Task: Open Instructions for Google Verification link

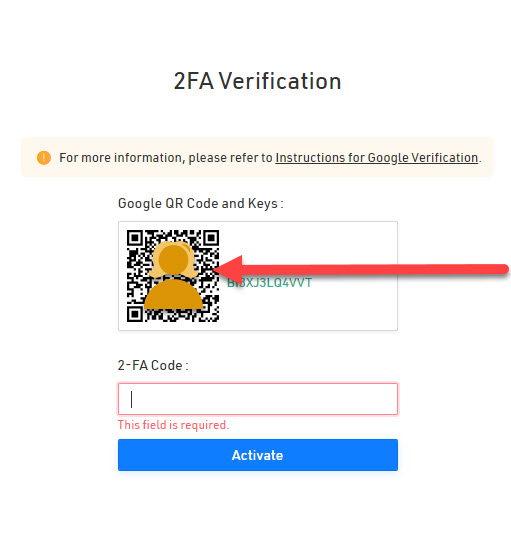Action: pyautogui.click(x=376, y=158)
